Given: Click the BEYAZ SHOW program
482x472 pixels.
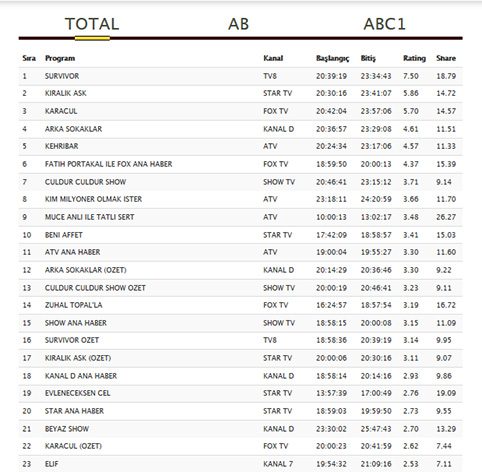Looking at the screenshot, I should (67, 429).
